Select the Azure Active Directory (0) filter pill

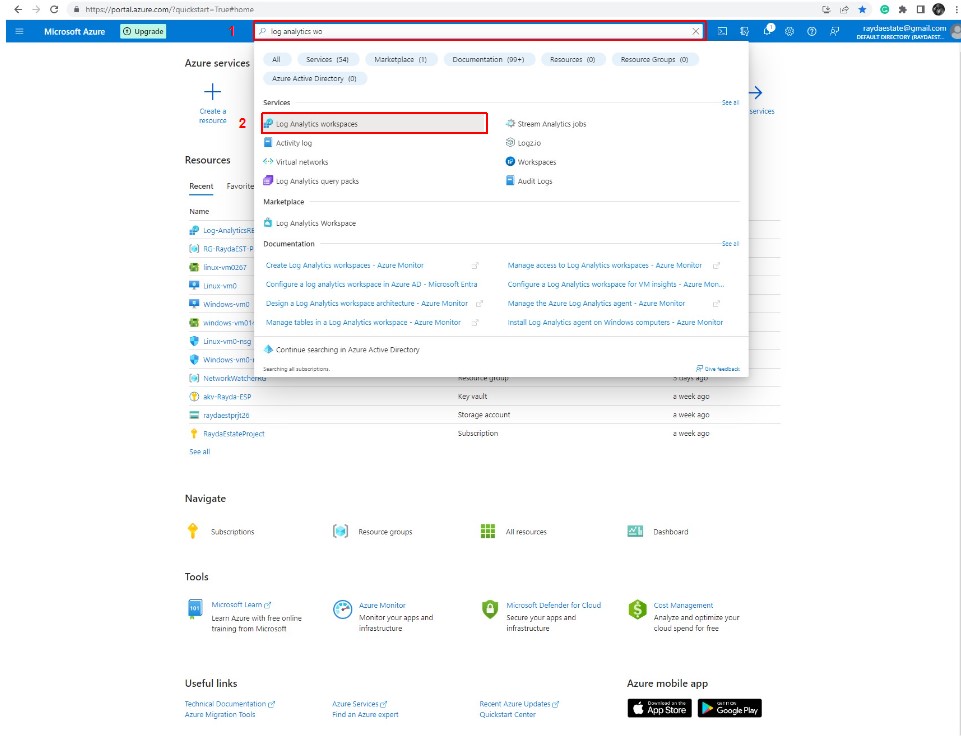pos(314,78)
